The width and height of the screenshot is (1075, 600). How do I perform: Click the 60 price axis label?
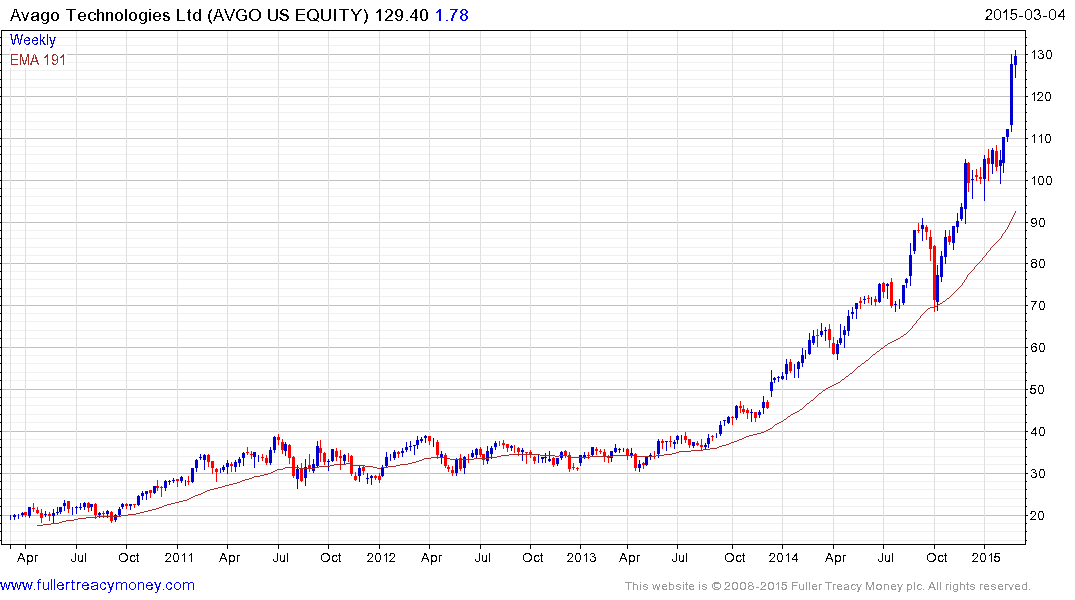tap(1038, 348)
